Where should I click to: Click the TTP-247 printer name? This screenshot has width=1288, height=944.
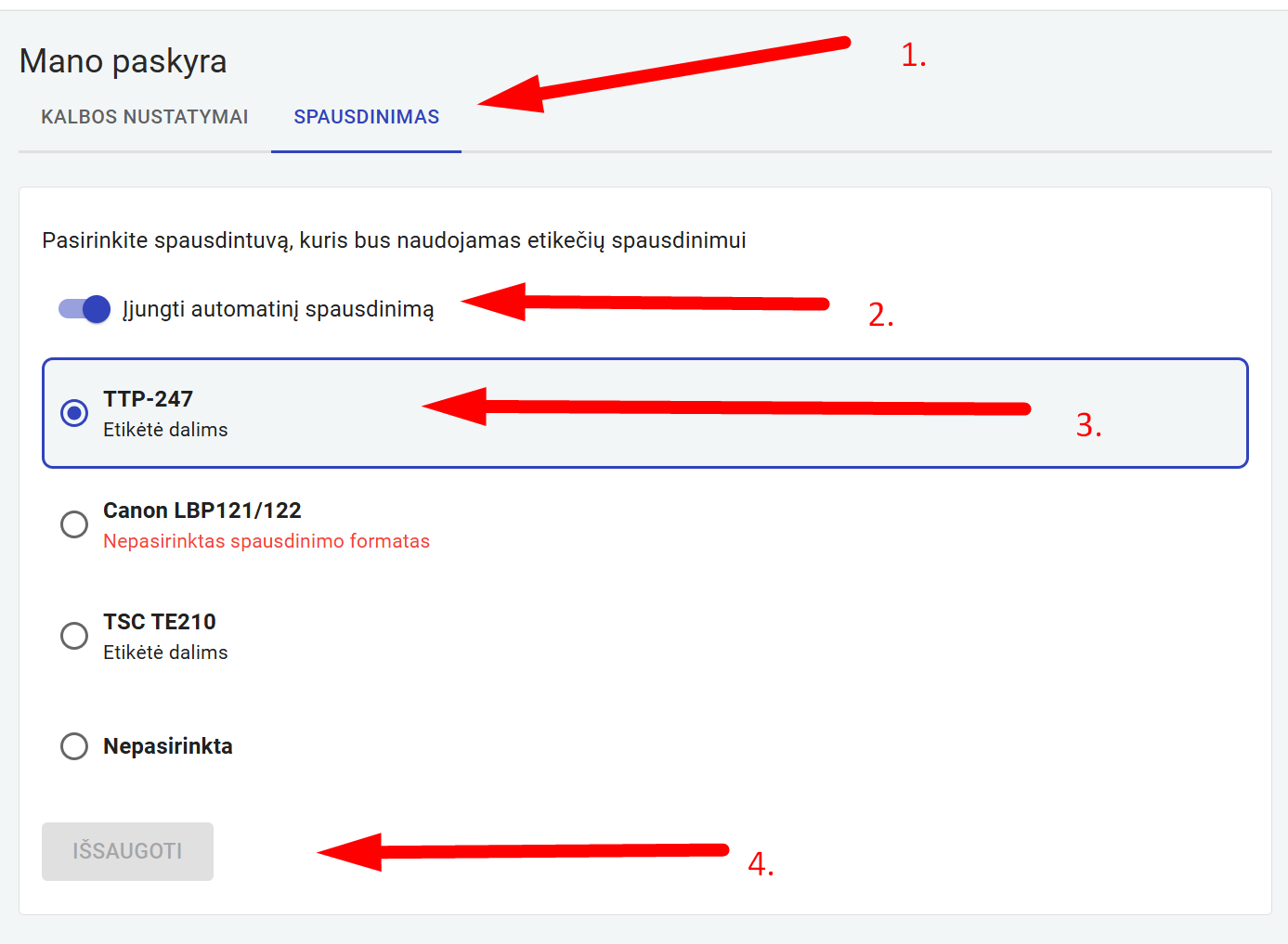click(149, 399)
